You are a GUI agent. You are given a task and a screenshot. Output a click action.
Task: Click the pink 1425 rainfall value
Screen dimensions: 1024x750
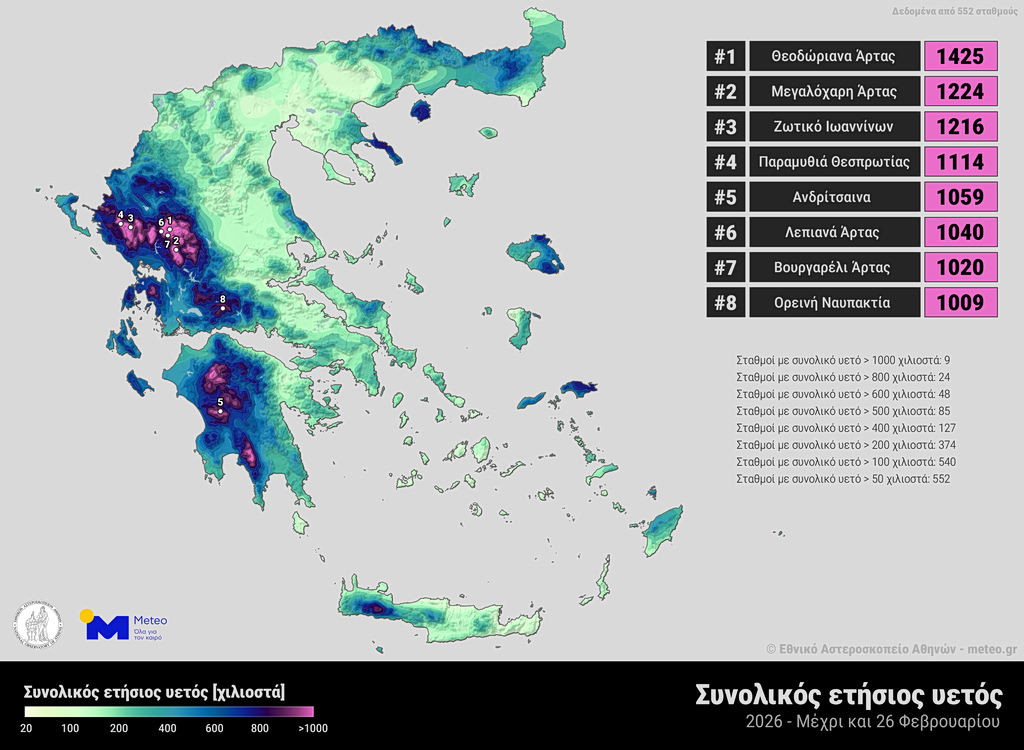(x=961, y=57)
